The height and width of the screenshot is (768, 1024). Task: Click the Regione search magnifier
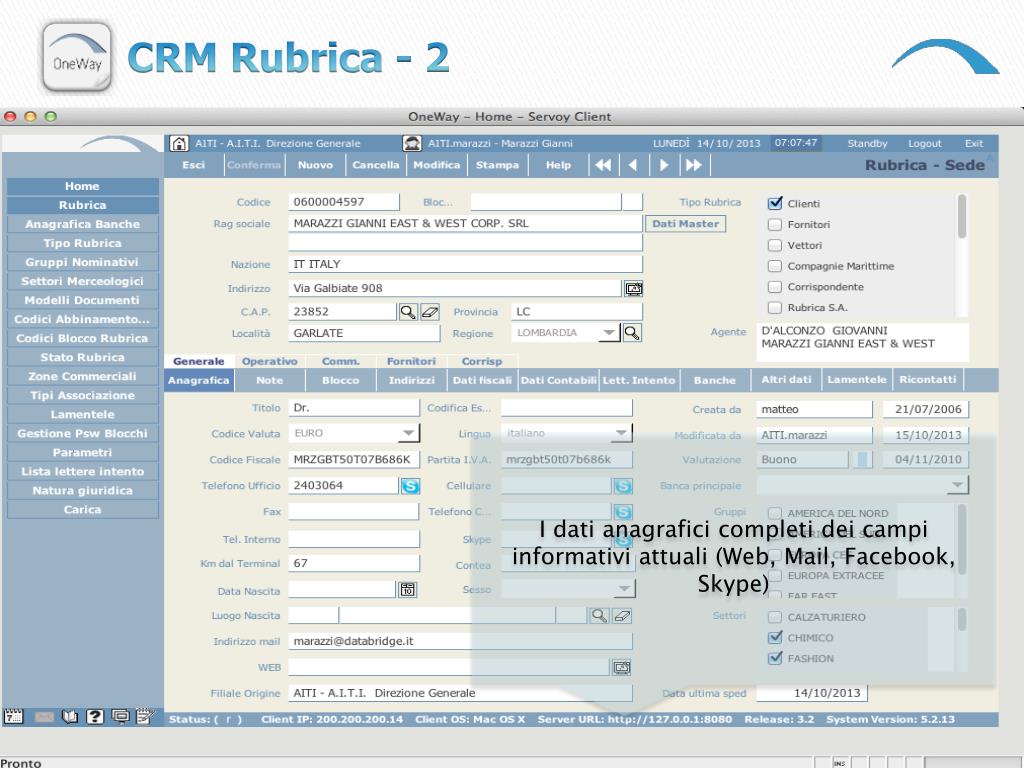point(632,333)
